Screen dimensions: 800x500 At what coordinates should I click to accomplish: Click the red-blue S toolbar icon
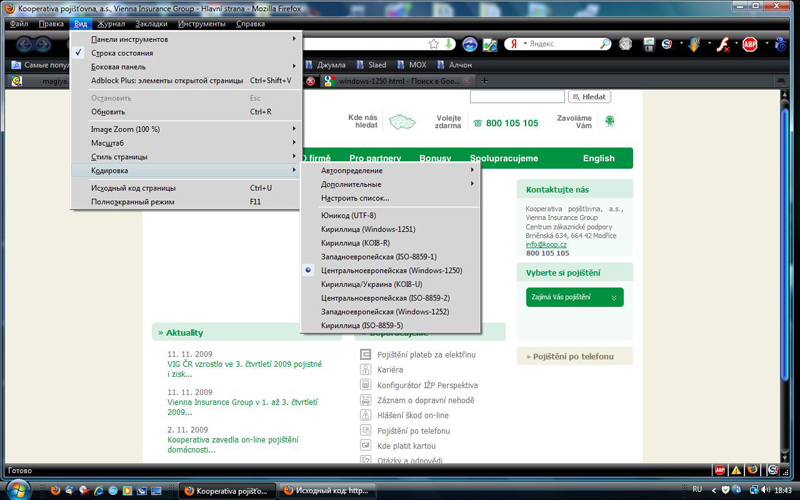tap(666, 44)
